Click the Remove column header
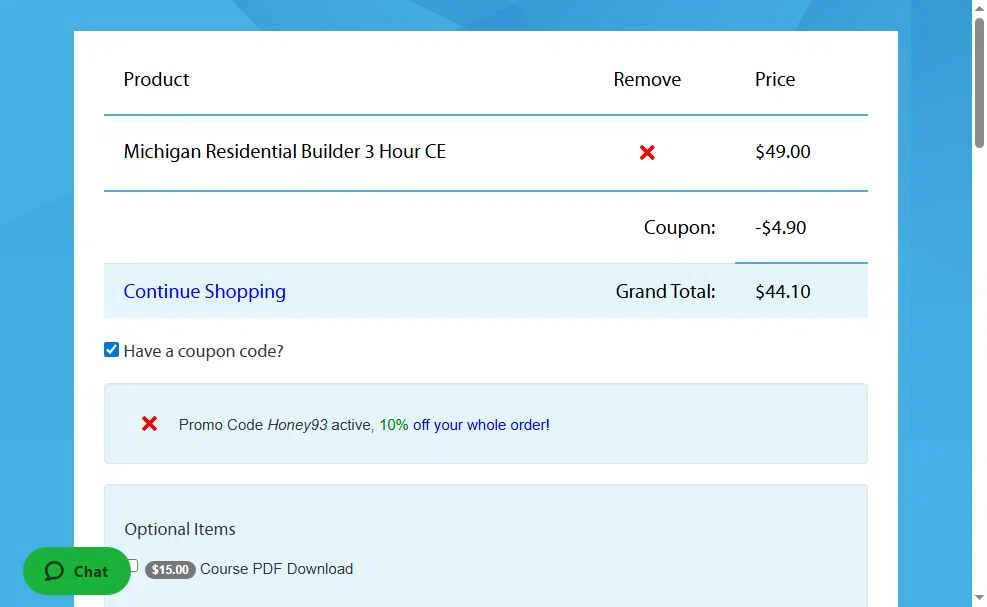 (647, 79)
